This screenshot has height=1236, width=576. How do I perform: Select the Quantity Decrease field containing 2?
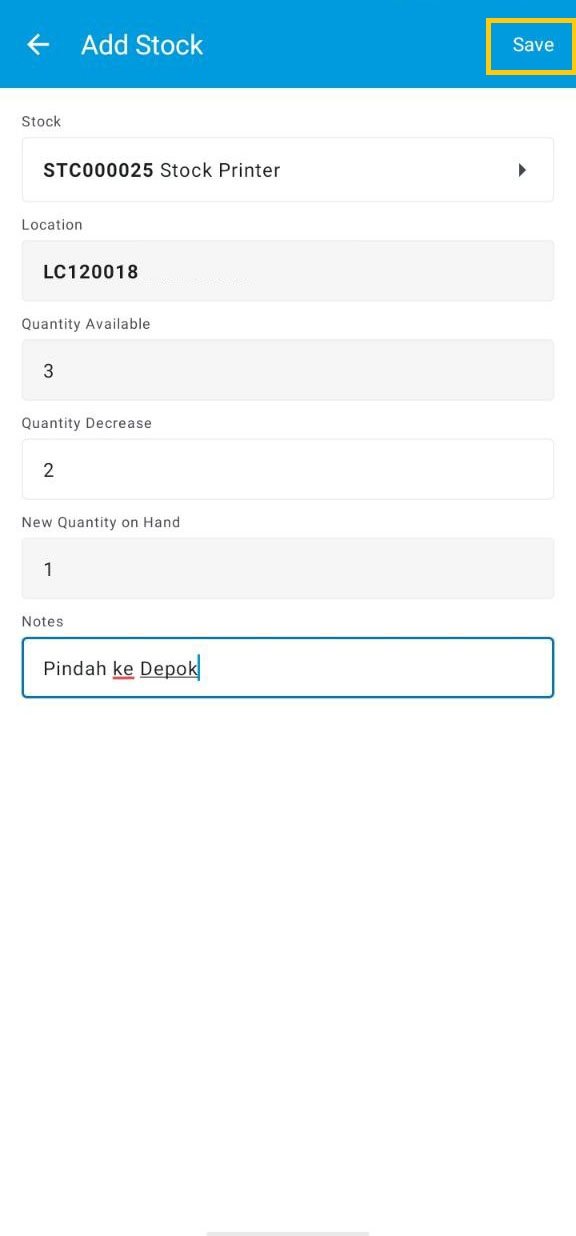point(288,469)
